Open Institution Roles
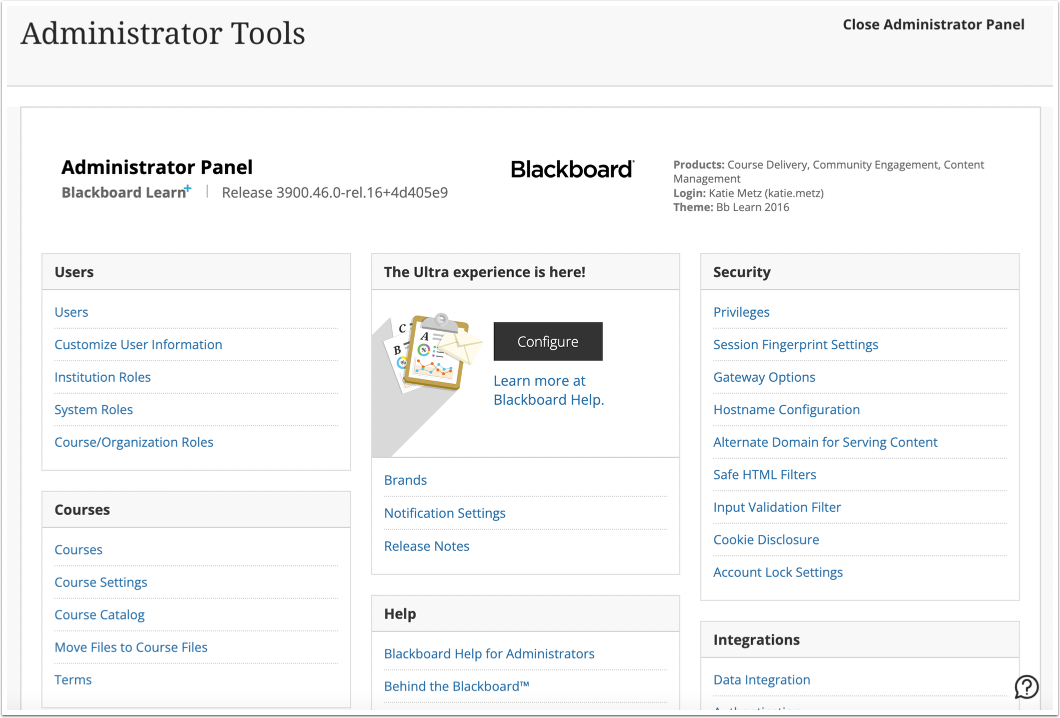 (102, 376)
